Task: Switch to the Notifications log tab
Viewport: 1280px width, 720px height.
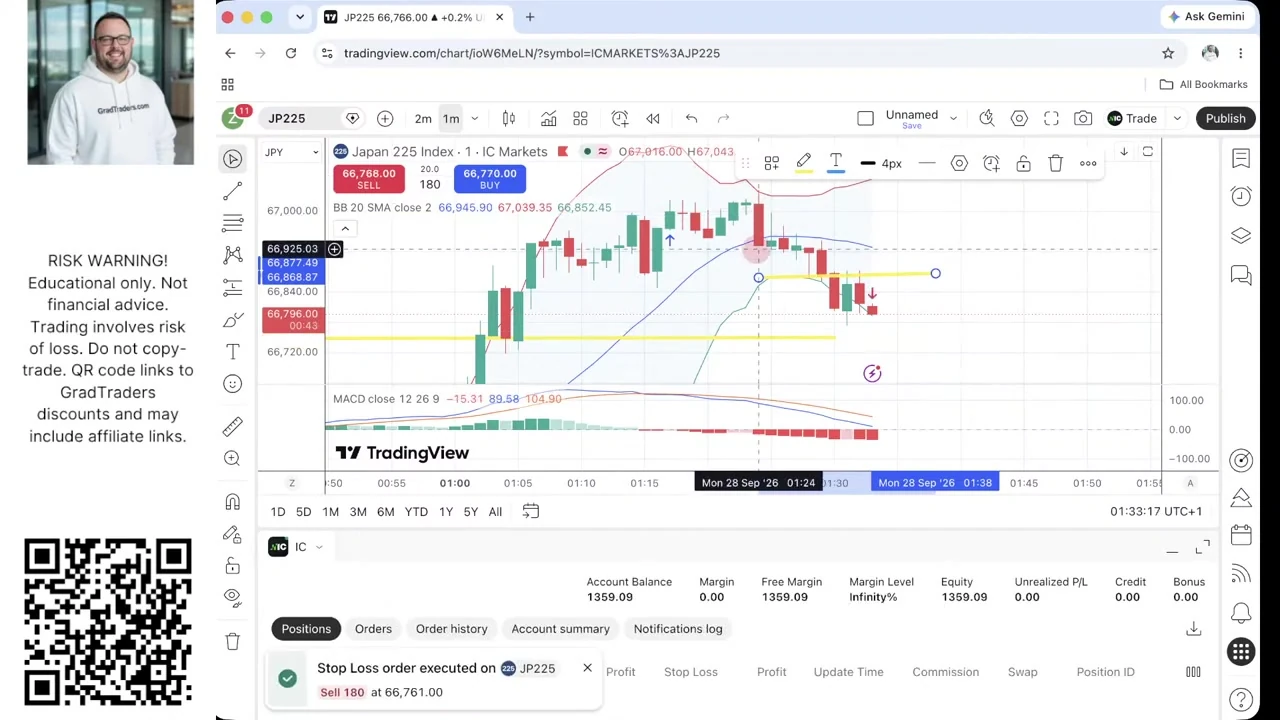Action: tap(678, 629)
